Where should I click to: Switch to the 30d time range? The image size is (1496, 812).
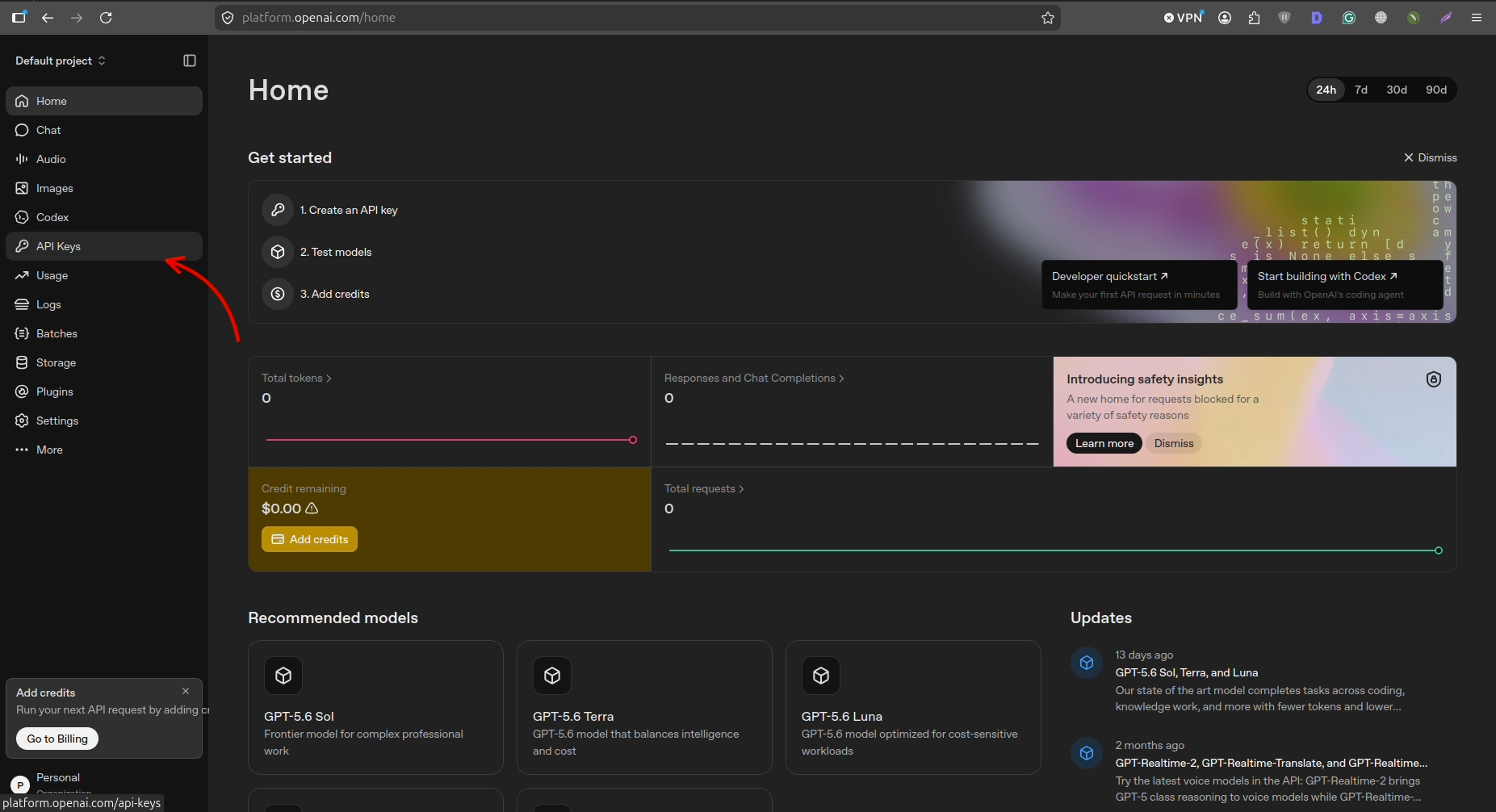tap(1397, 90)
